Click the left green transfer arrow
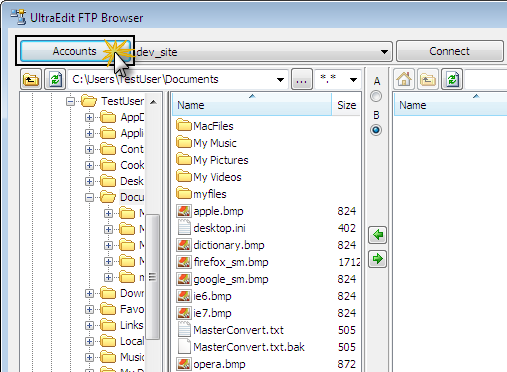 tap(378, 235)
